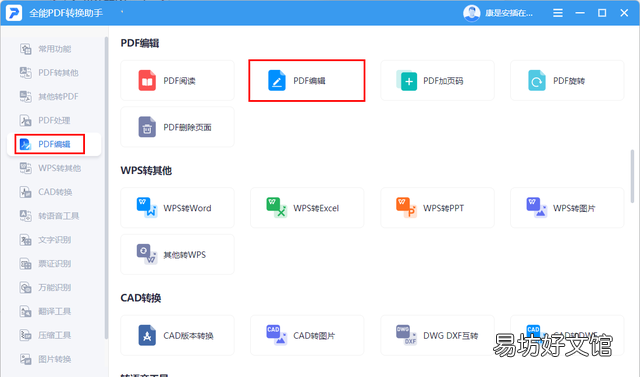
Task: Launch the blue PDF编辑 pencil icon
Action: 277,80
